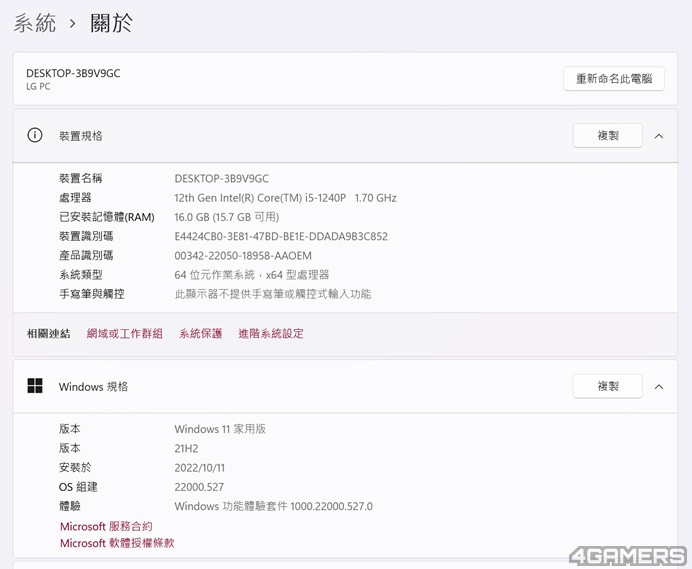Select the product ID 00342-22050-18958-AAOEM
The height and width of the screenshot is (569, 692).
tap(243, 256)
